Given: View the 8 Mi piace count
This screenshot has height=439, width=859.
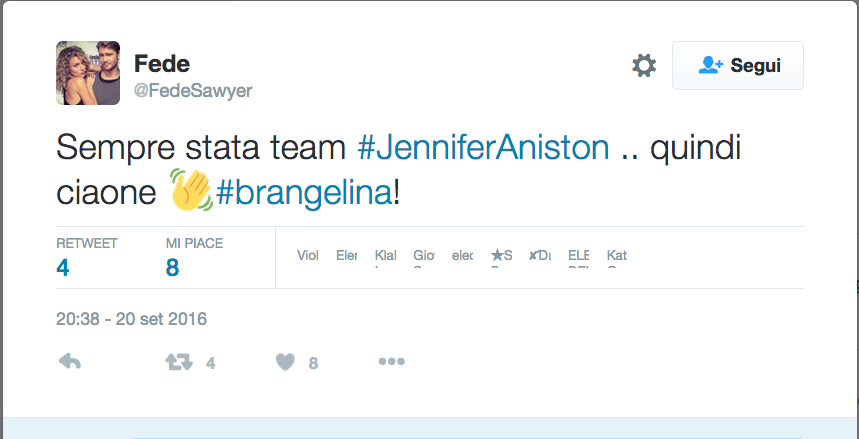Looking at the screenshot, I should coord(172,266).
